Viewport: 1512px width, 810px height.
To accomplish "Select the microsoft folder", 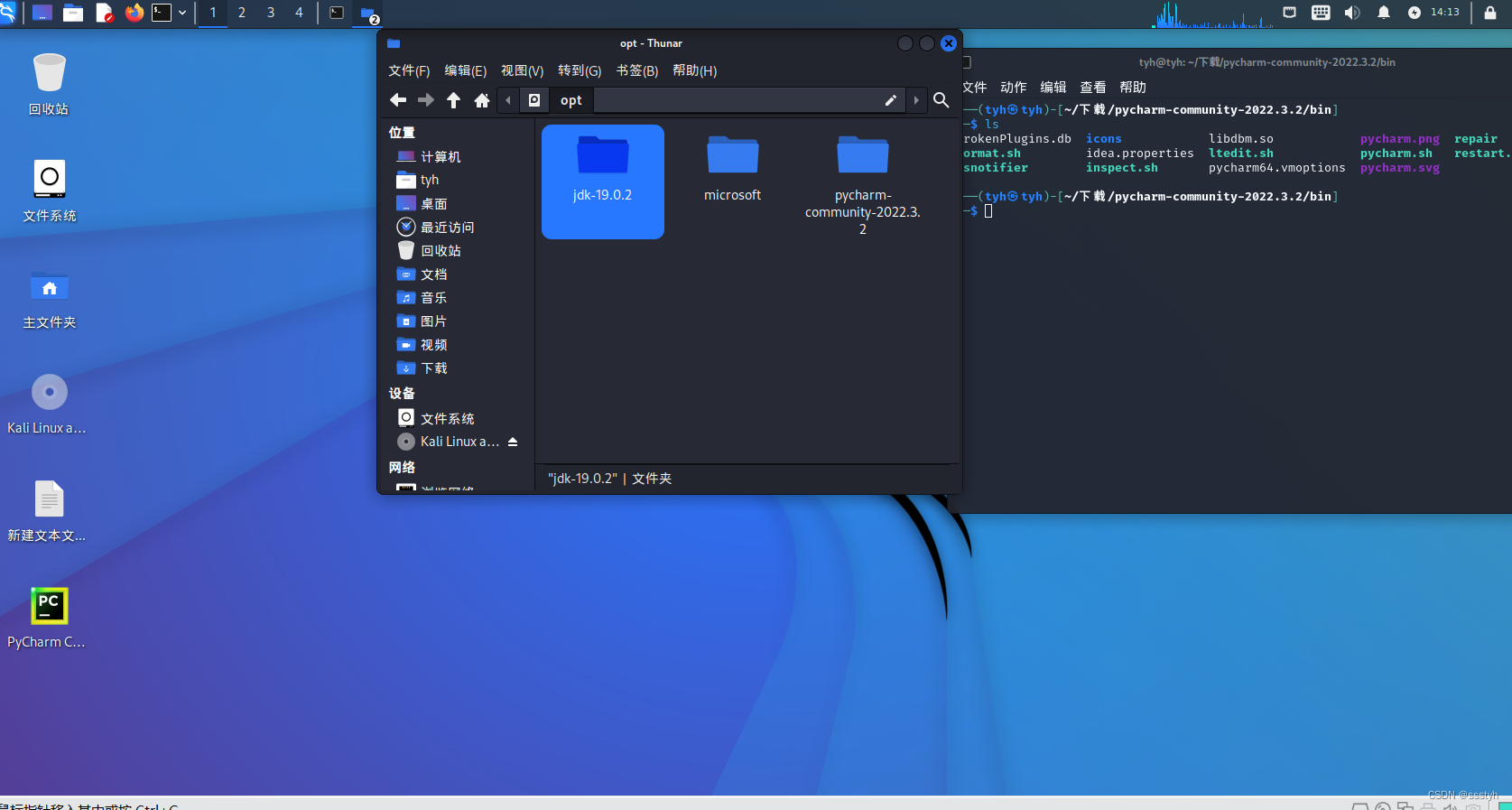I will [x=733, y=170].
